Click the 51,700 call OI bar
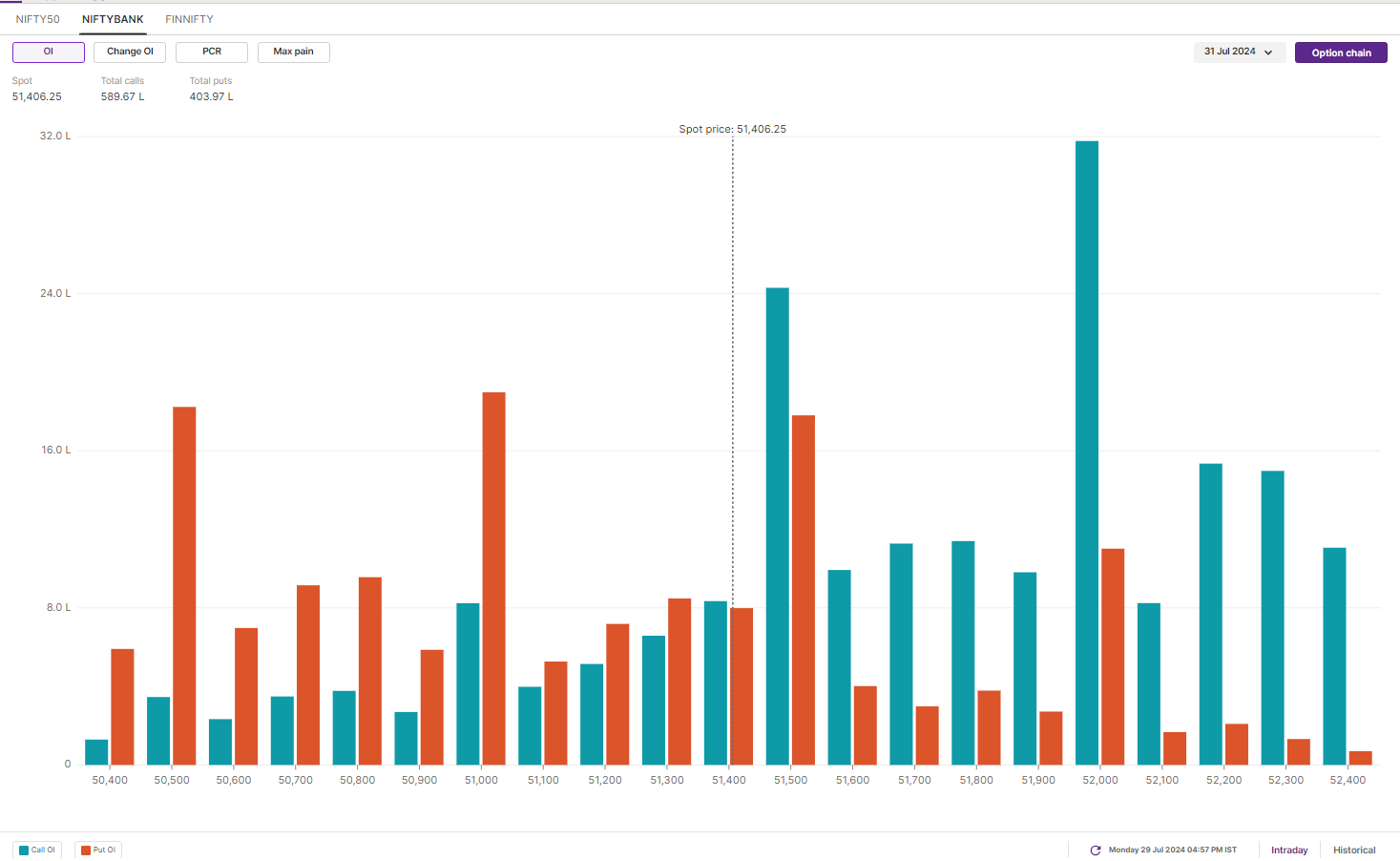This screenshot has width=1400, height=861. [x=901, y=654]
